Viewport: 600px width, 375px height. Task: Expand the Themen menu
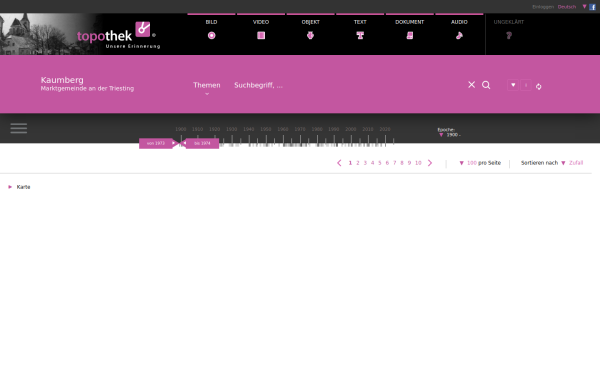coord(207,86)
